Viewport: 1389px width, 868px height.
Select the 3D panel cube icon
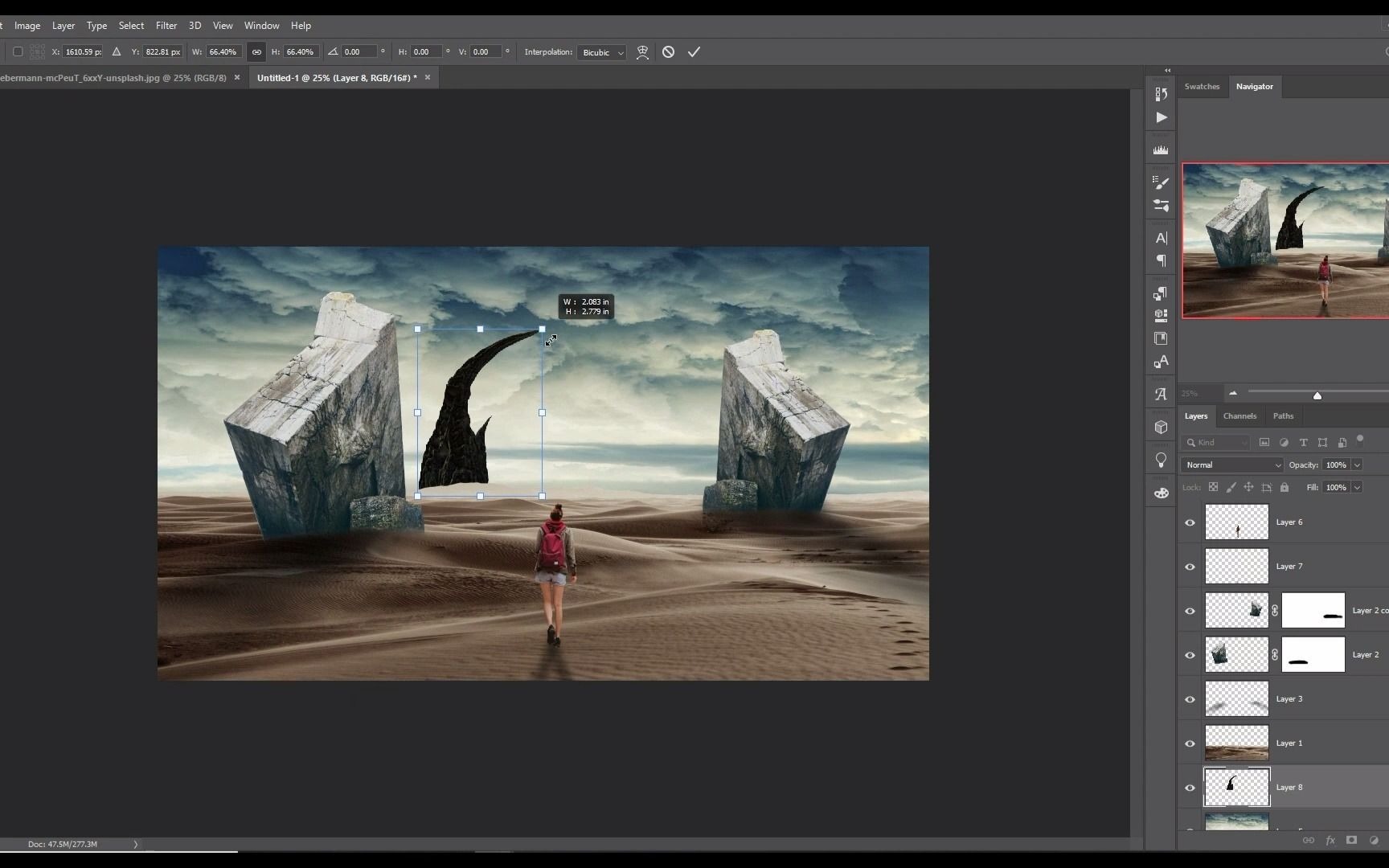coord(1161,427)
